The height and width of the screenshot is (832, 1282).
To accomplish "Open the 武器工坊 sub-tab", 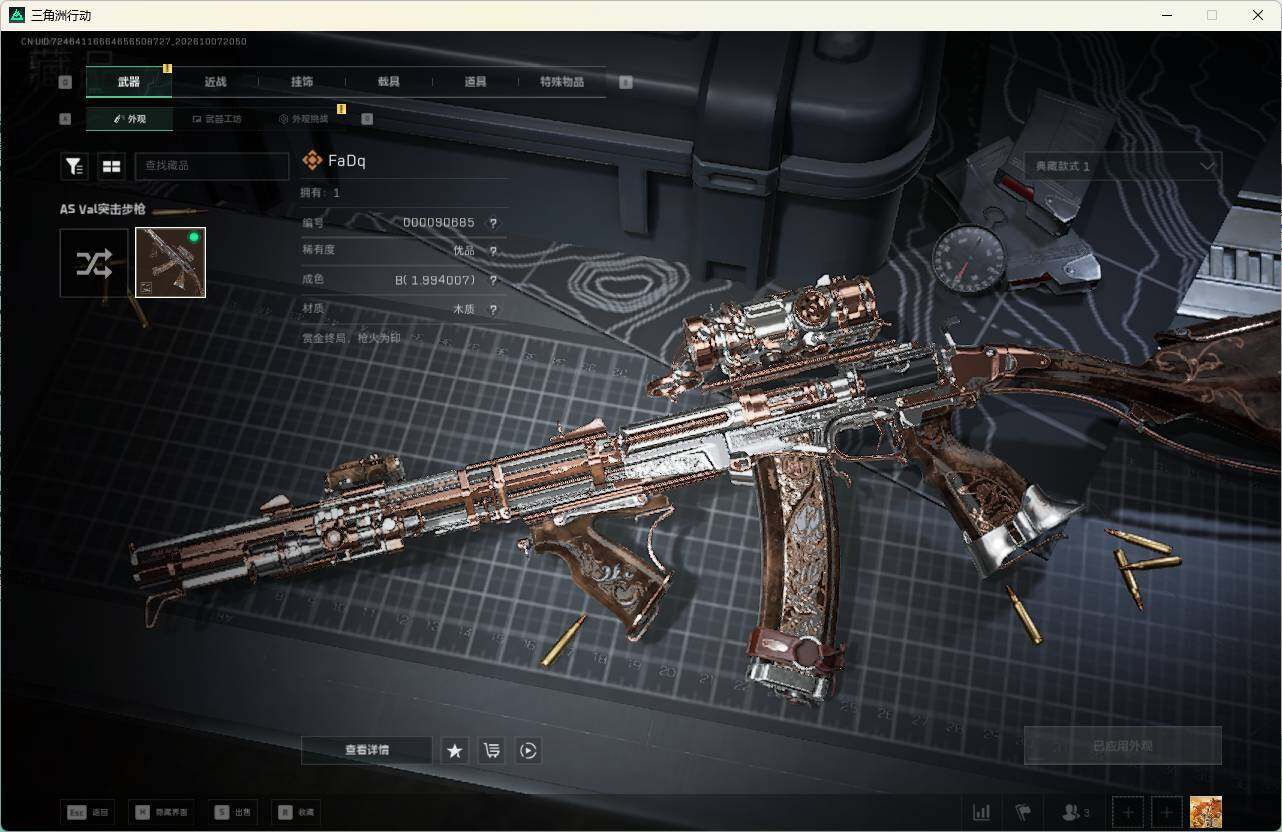I will tap(217, 119).
